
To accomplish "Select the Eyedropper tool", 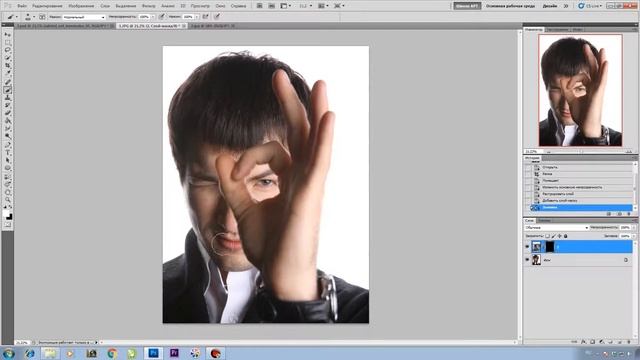I will pos(7,73).
